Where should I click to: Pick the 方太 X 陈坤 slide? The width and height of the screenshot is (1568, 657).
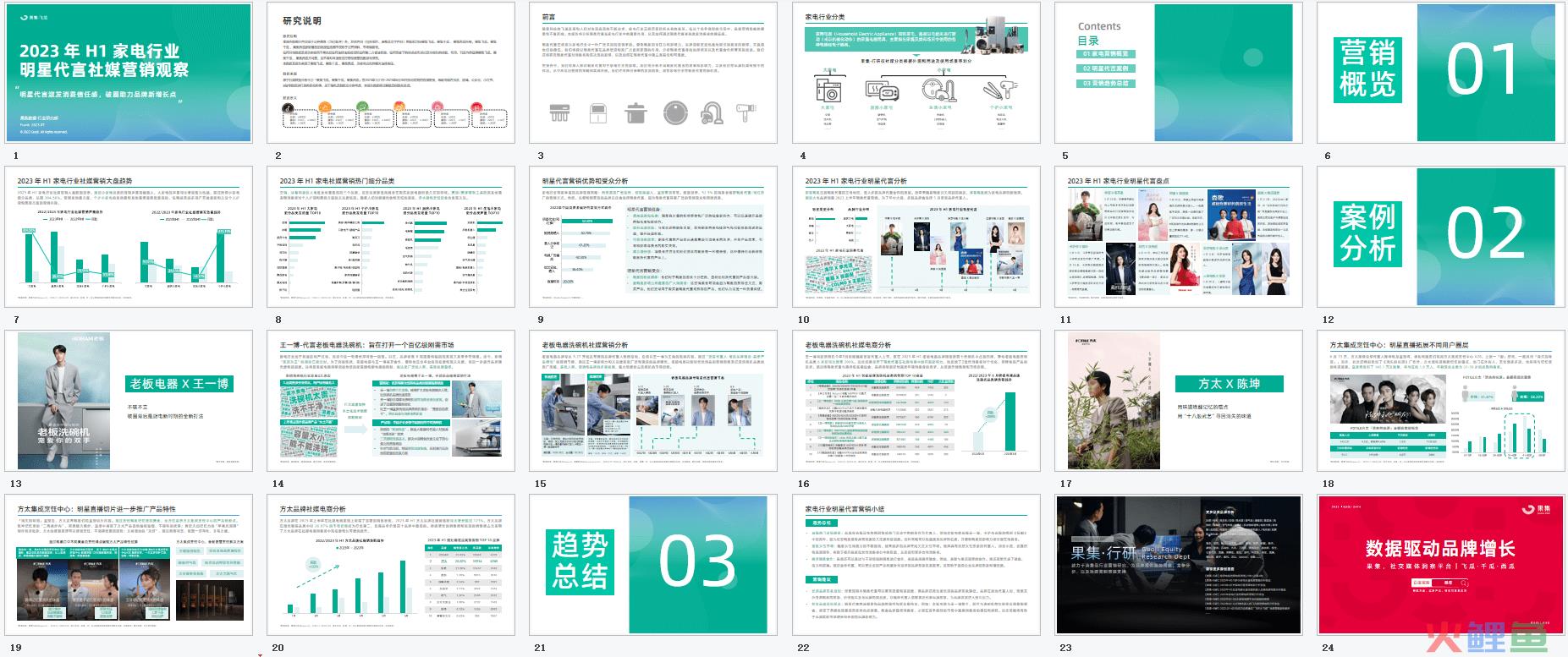coord(1179,401)
